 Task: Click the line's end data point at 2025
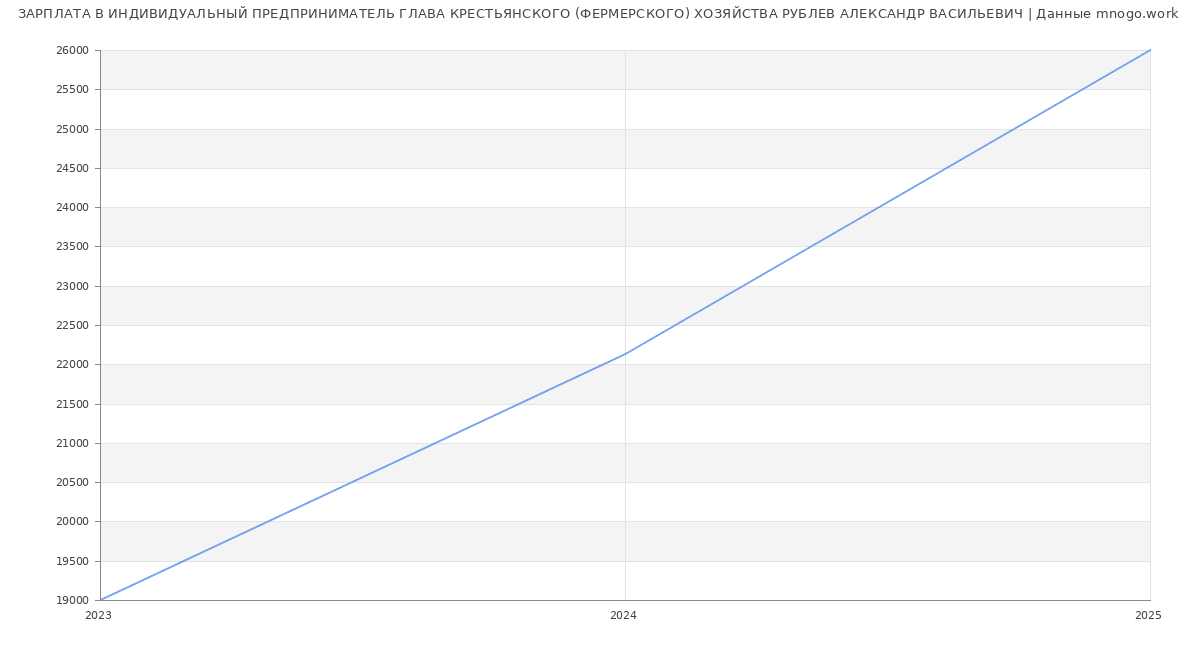1150,50
